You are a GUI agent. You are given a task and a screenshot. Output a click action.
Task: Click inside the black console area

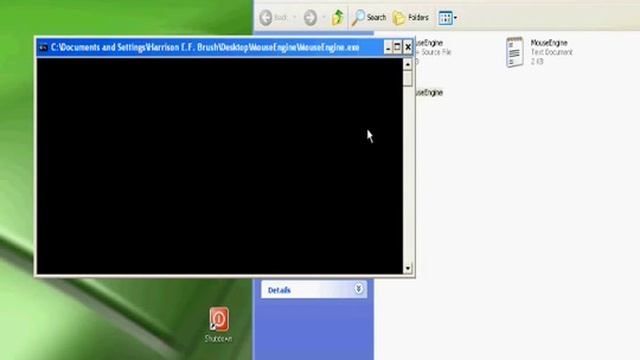(220, 166)
